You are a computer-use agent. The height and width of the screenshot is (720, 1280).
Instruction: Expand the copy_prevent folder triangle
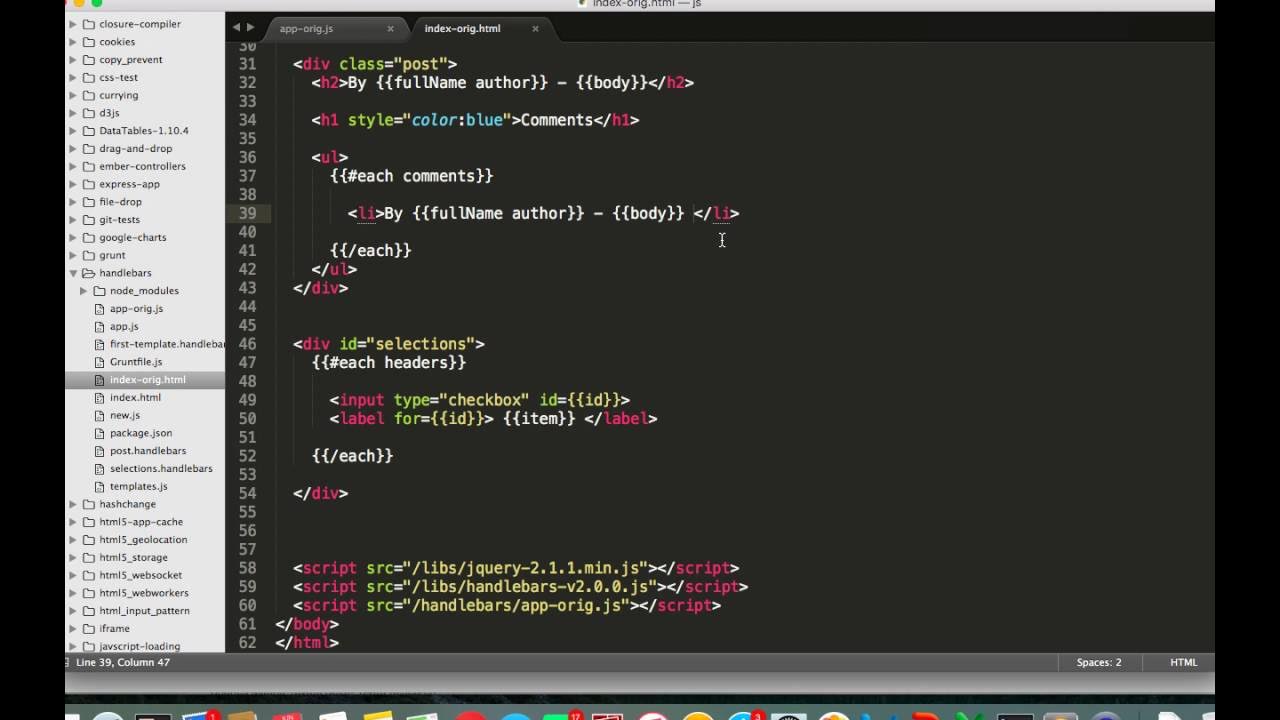click(73, 60)
